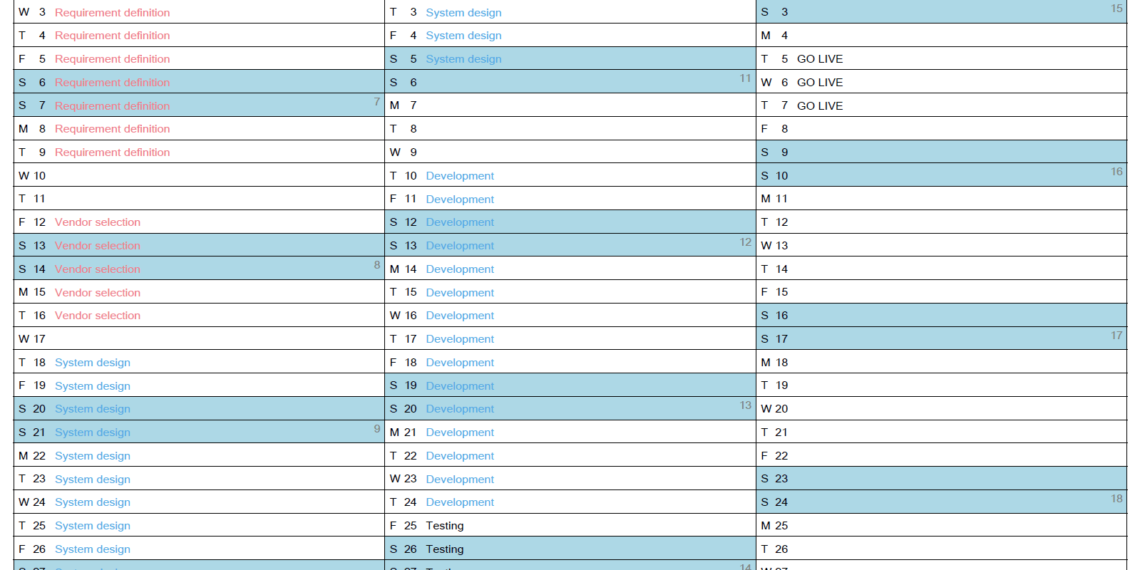Click Testing entry on Friday 25

pos(444,526)
